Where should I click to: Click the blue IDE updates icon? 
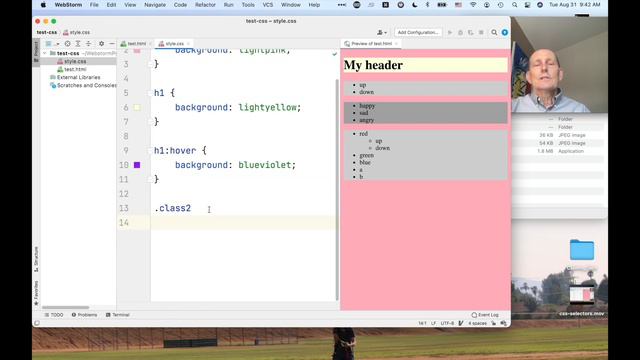click(505, 32)
